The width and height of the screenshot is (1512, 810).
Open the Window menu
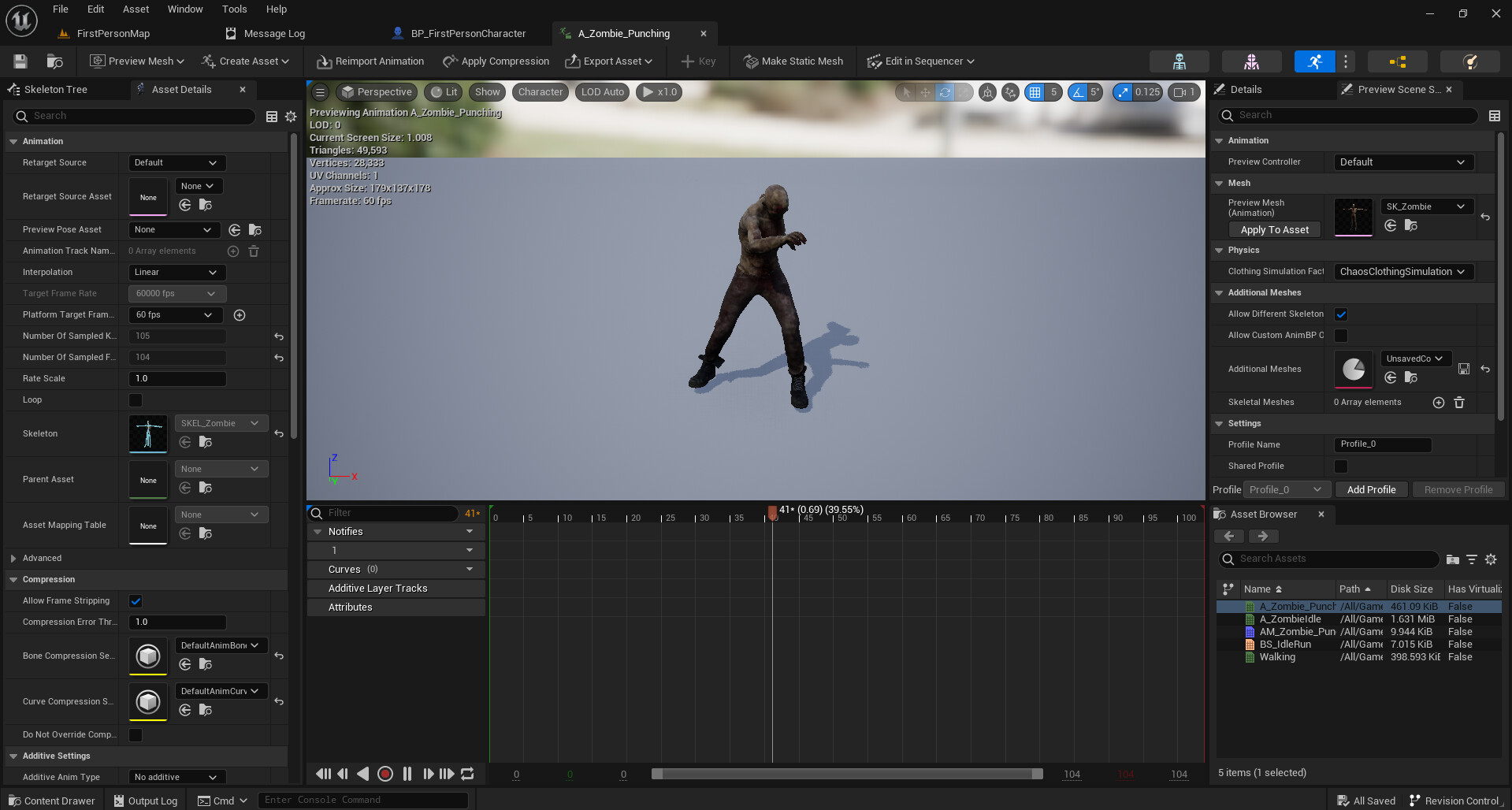(x=184, y=9)
